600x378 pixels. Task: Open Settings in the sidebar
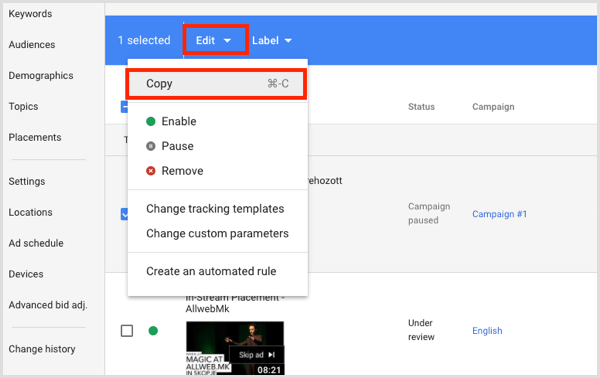27,181
